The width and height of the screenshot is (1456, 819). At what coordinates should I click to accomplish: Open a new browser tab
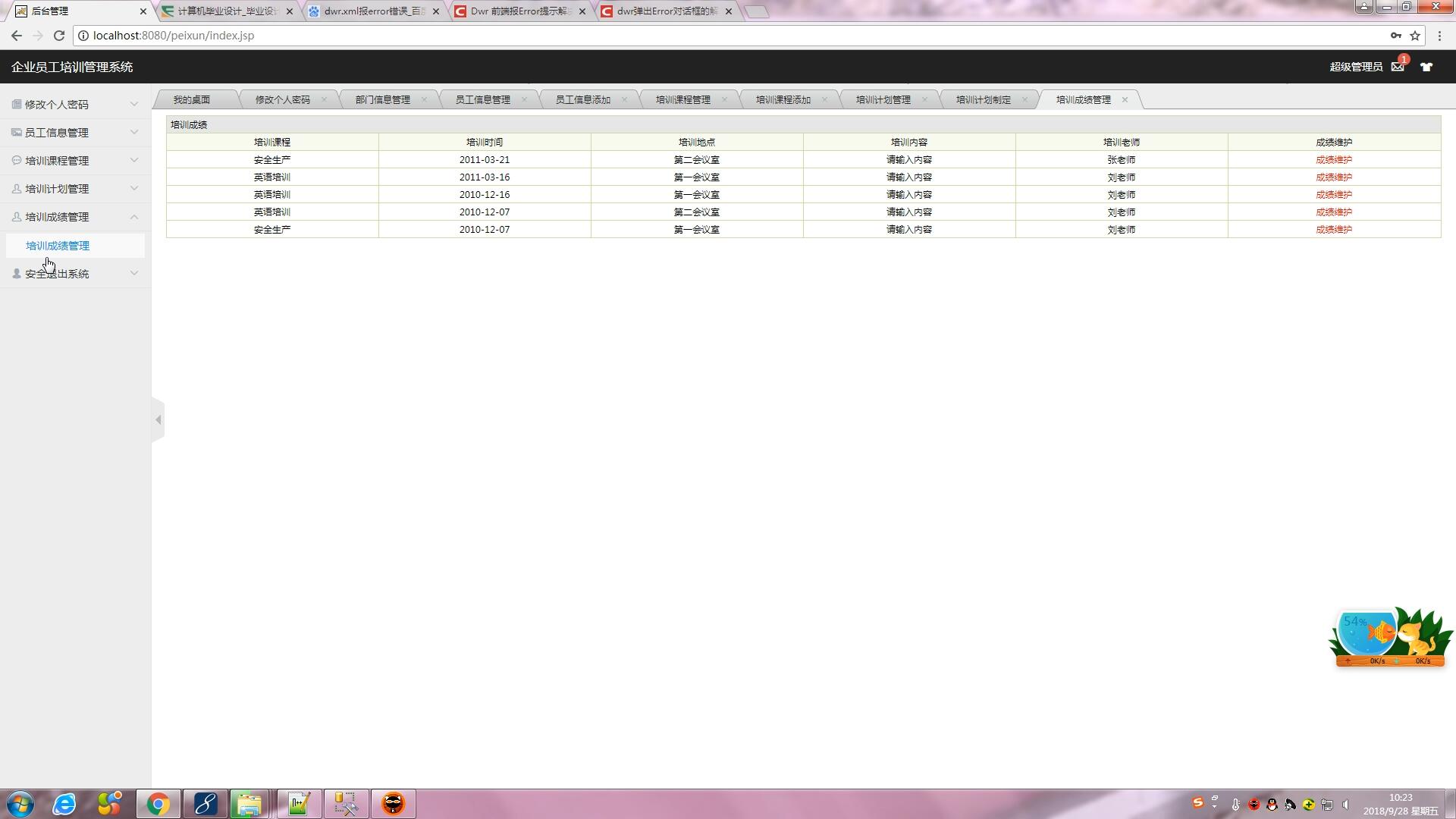click(x=756, y=11)
